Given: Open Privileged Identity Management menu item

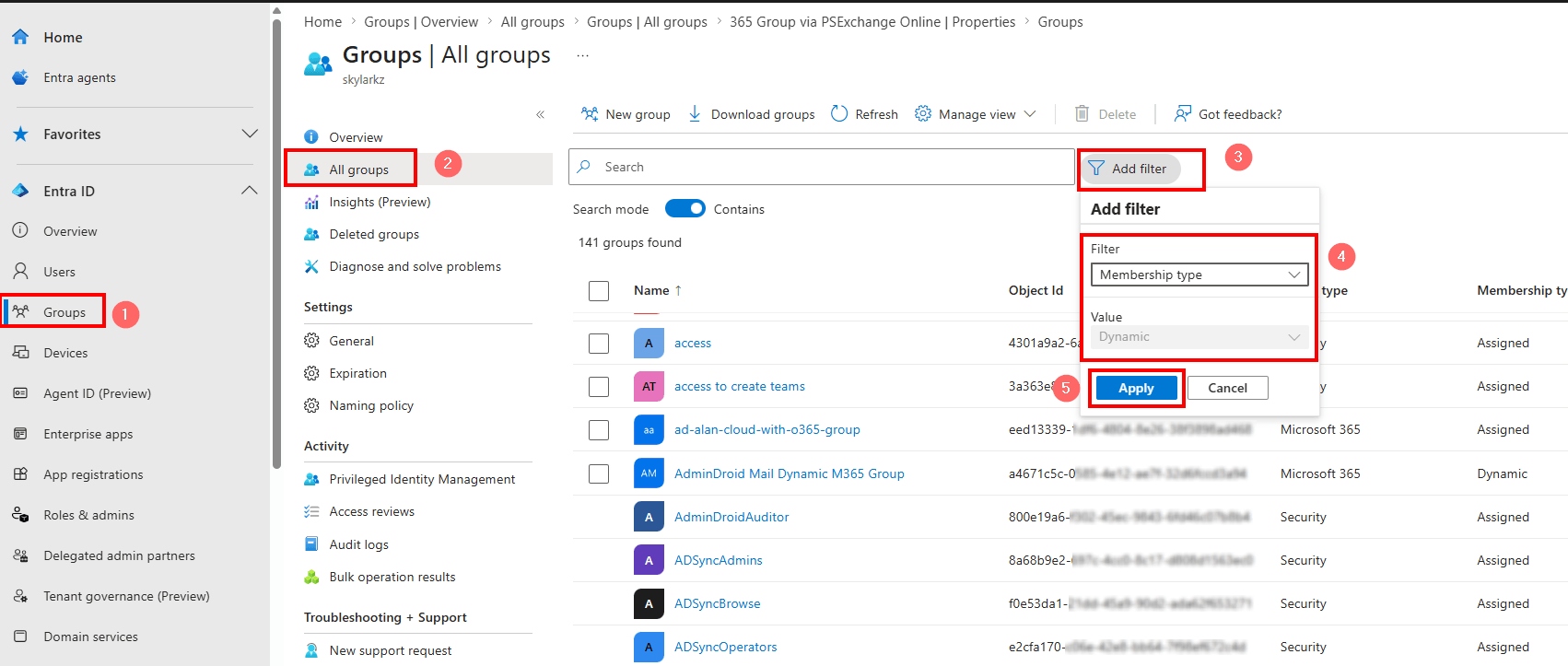Looking at the screenshot, I should click(422, 479).
